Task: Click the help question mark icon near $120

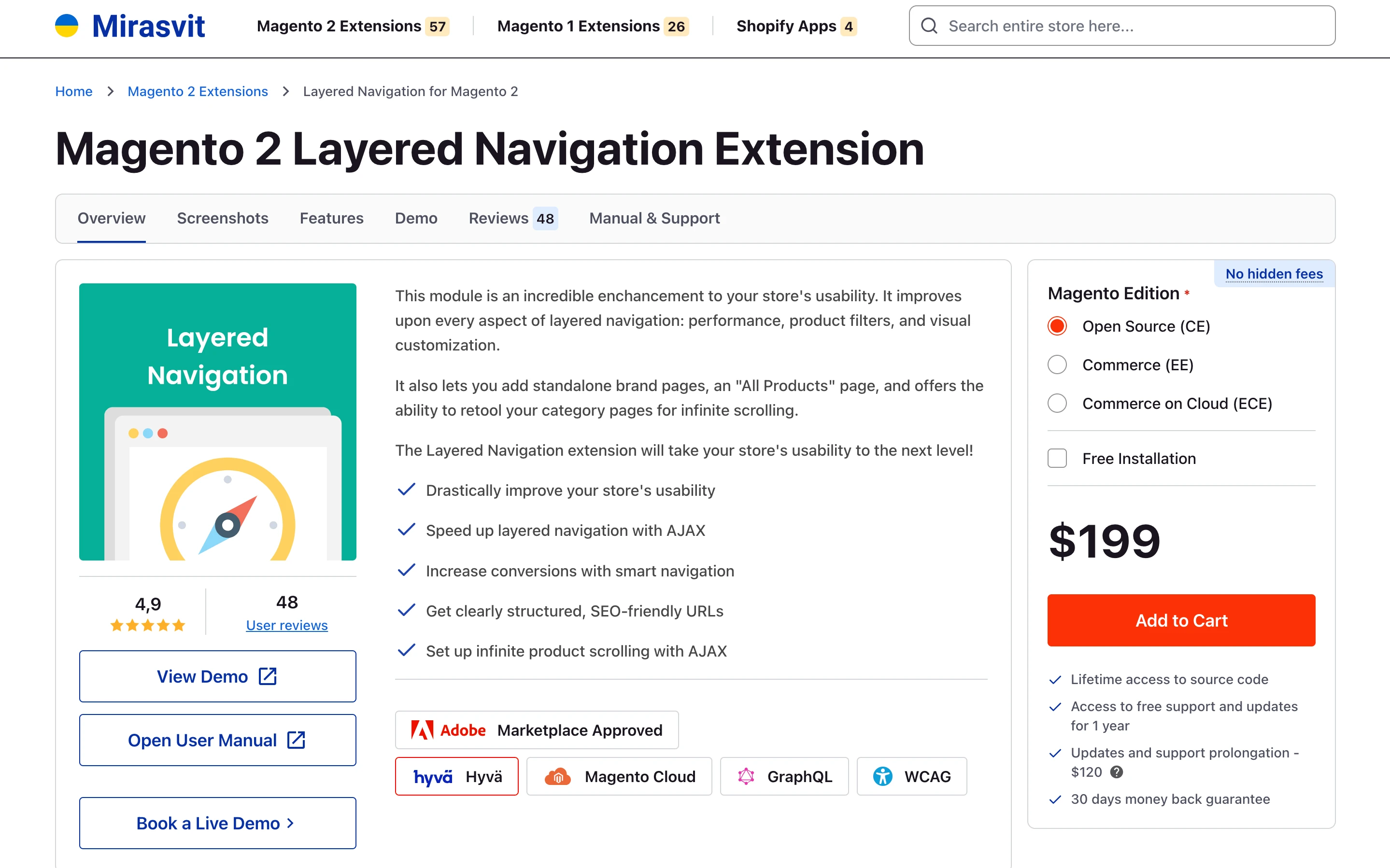Action: [x=1116, y=772]
